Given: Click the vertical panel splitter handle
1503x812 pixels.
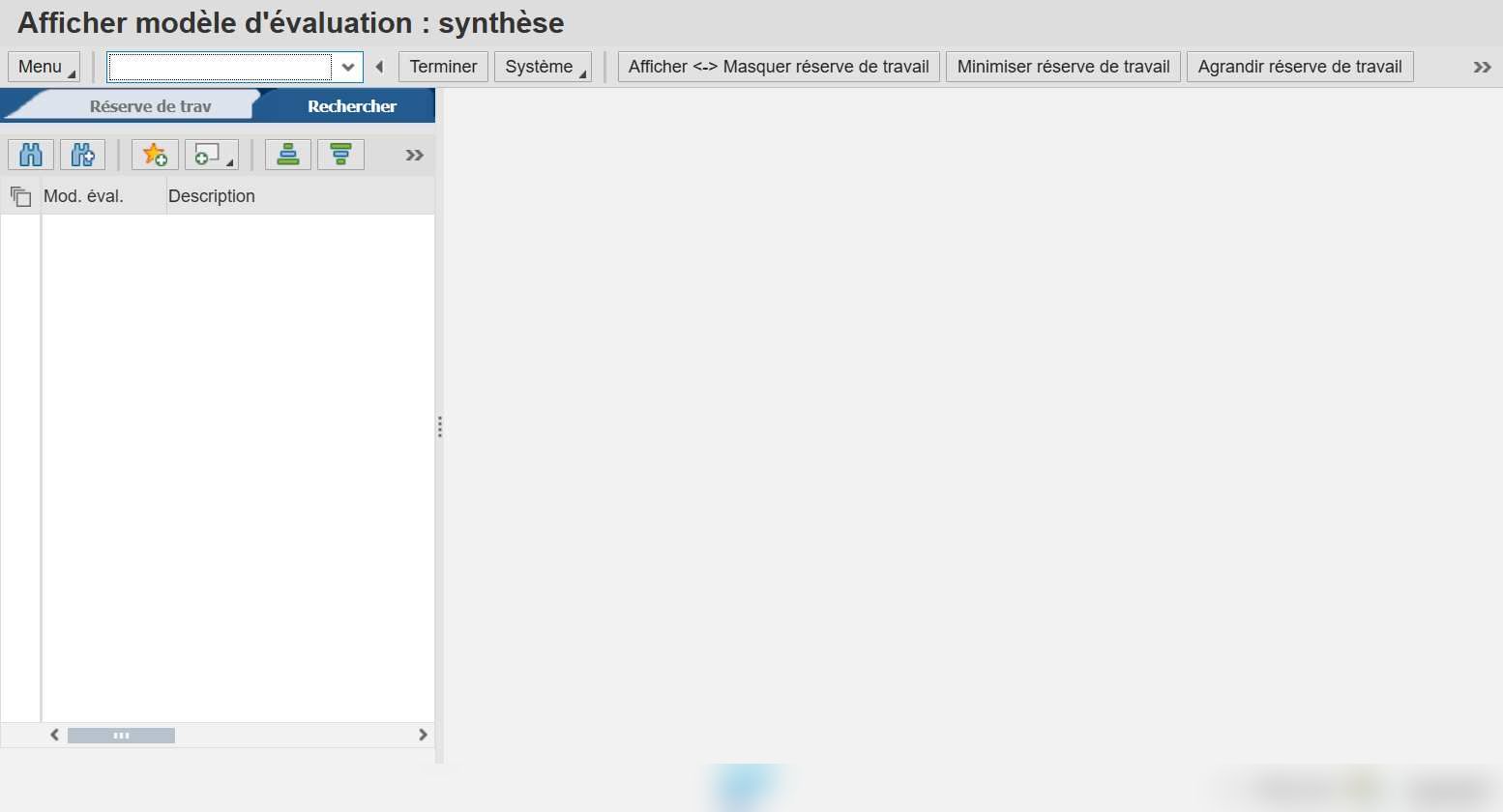Looking at the screenshot, I should click(440, 427).
